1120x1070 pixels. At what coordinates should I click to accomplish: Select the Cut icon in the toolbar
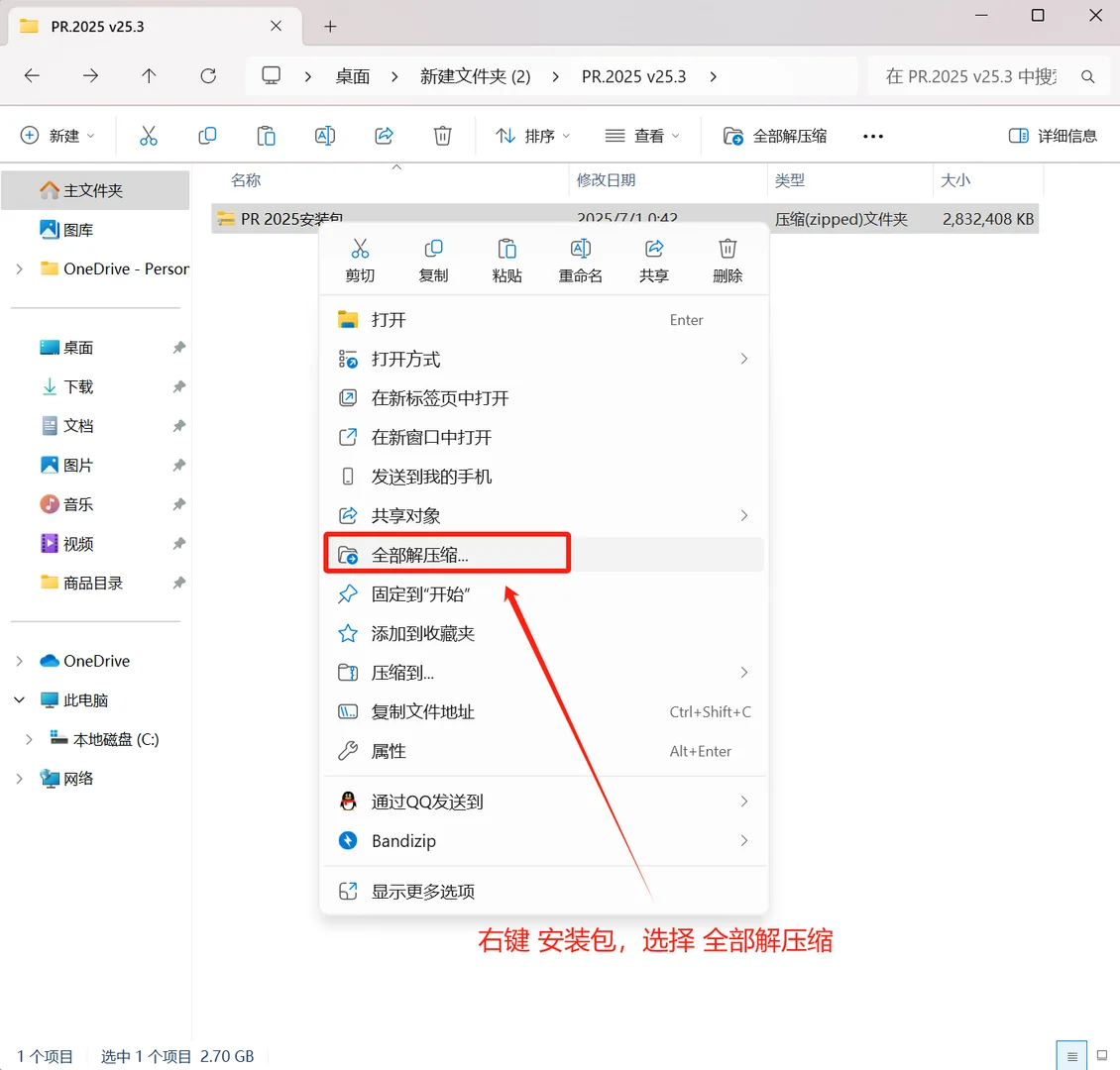[149, 135]
